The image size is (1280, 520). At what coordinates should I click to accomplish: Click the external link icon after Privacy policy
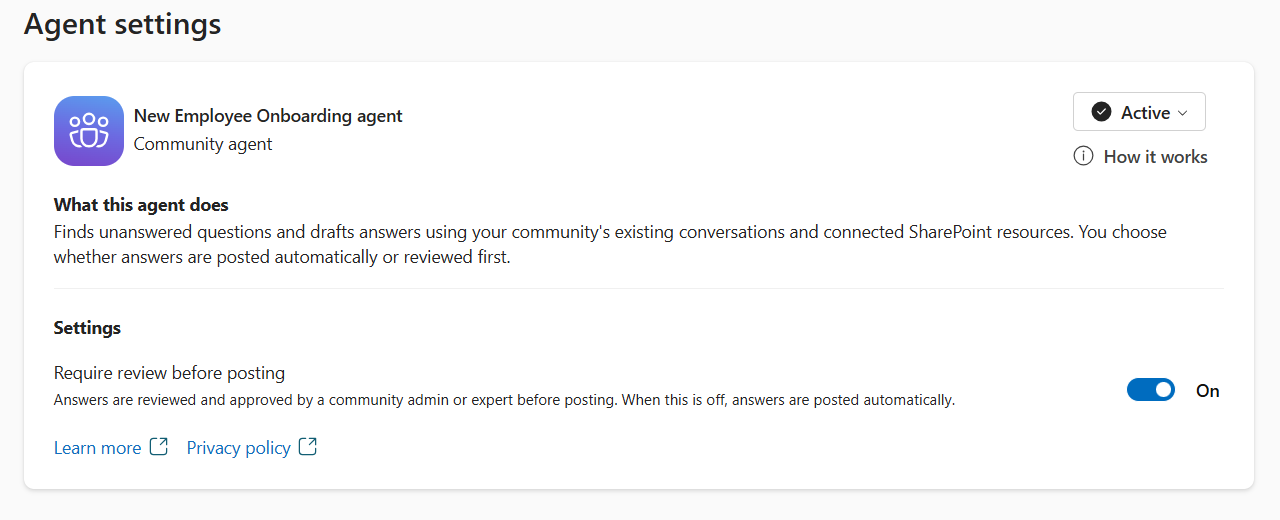point(308,447)
